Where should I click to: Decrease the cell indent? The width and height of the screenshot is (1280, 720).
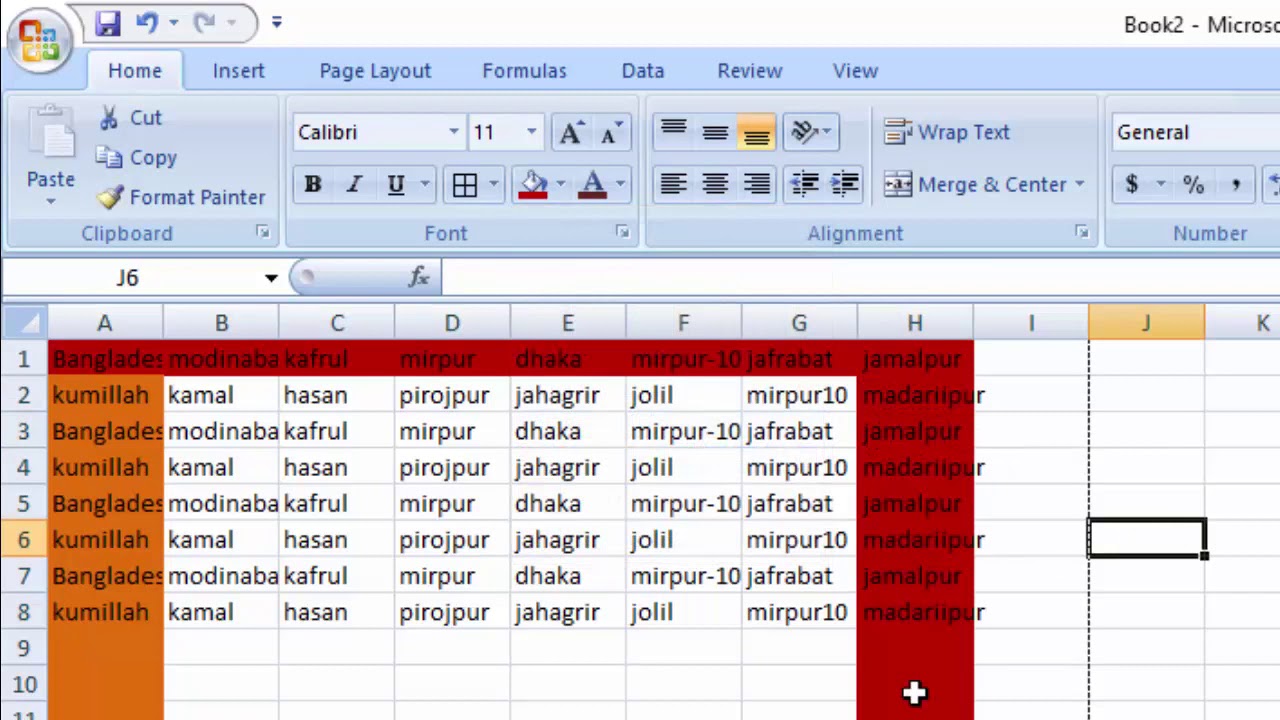click(804, 185)
